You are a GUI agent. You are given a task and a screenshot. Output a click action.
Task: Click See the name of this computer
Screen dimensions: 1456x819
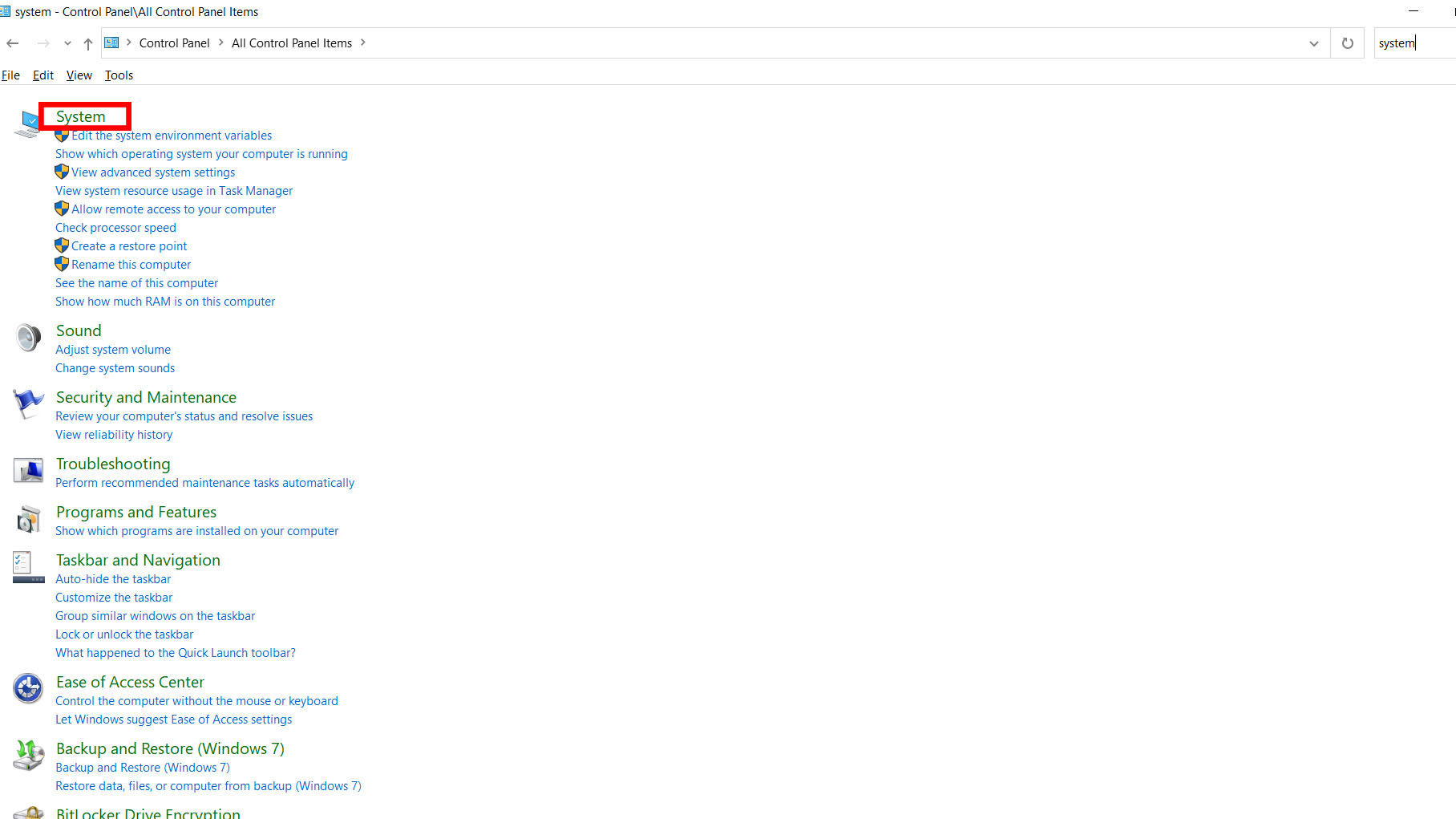(136, 283)
